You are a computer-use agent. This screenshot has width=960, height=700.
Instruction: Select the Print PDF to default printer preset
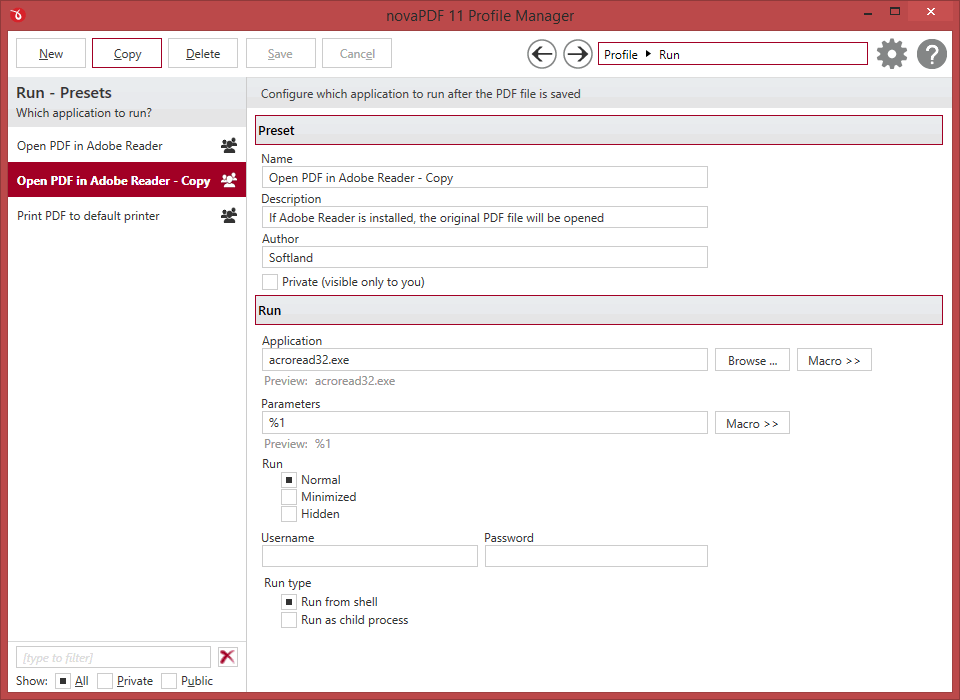[x=127, y=216]
